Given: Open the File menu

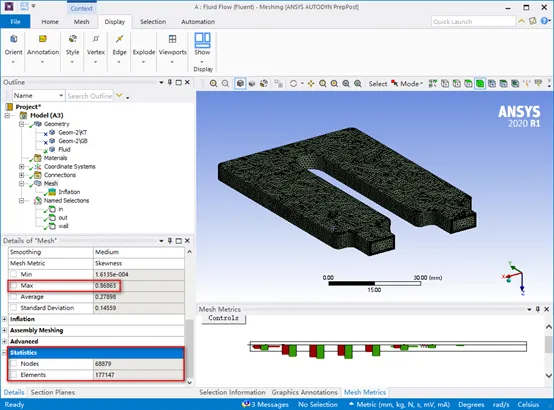Looking at the screenshot, I should coord(15,22).
